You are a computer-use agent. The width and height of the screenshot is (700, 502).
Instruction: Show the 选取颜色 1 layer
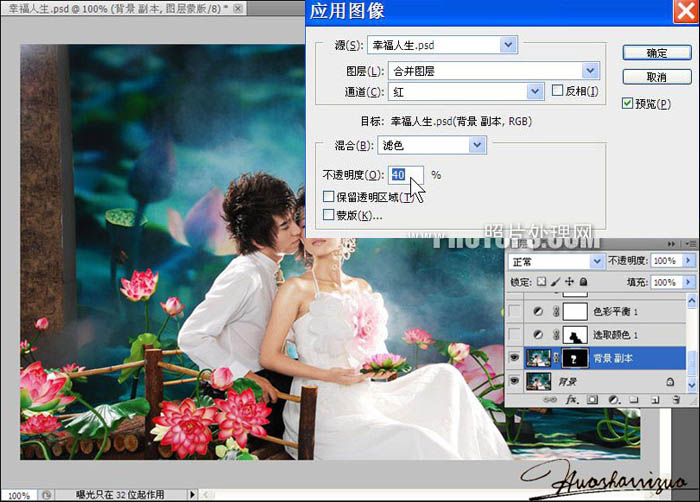click(514, 335)
